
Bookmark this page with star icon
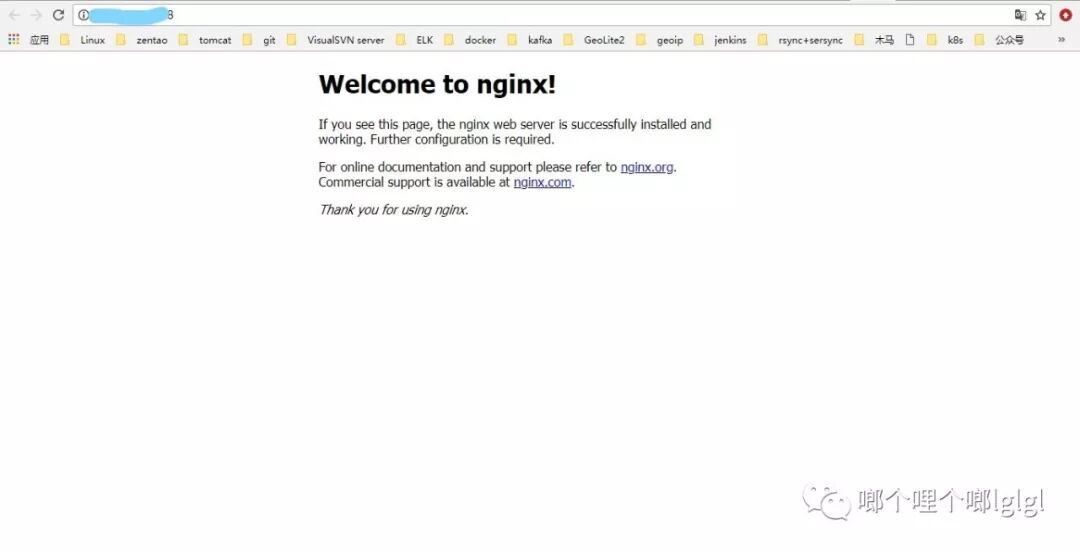pyautogui.click(x=1041, y=15)
